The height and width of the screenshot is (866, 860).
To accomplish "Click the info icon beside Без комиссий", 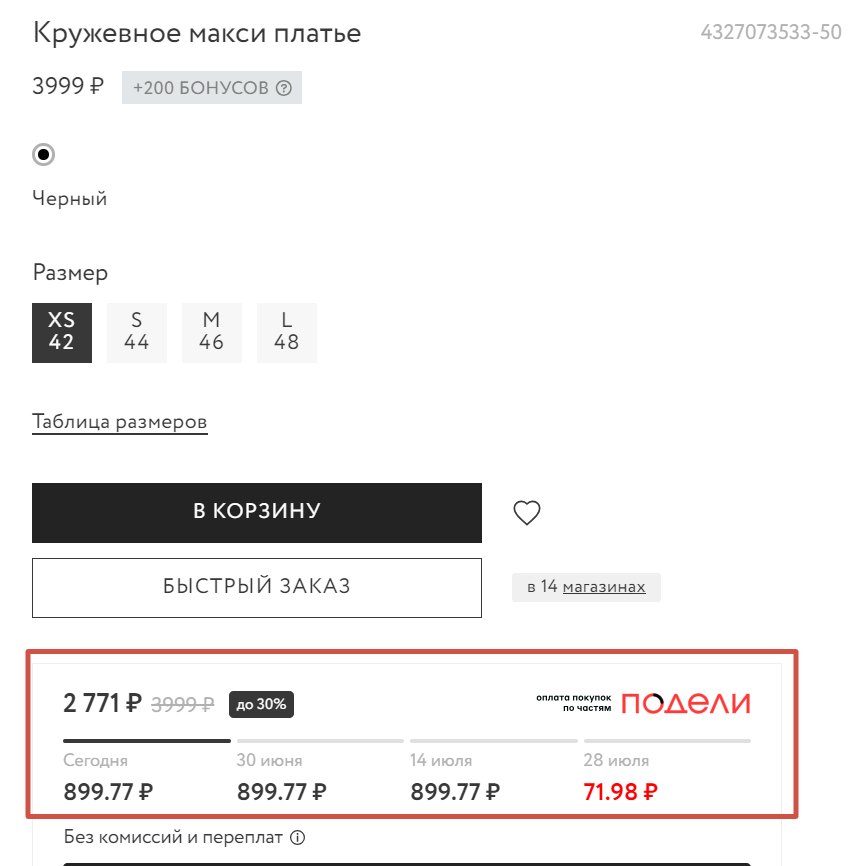I will pos(297,838).
